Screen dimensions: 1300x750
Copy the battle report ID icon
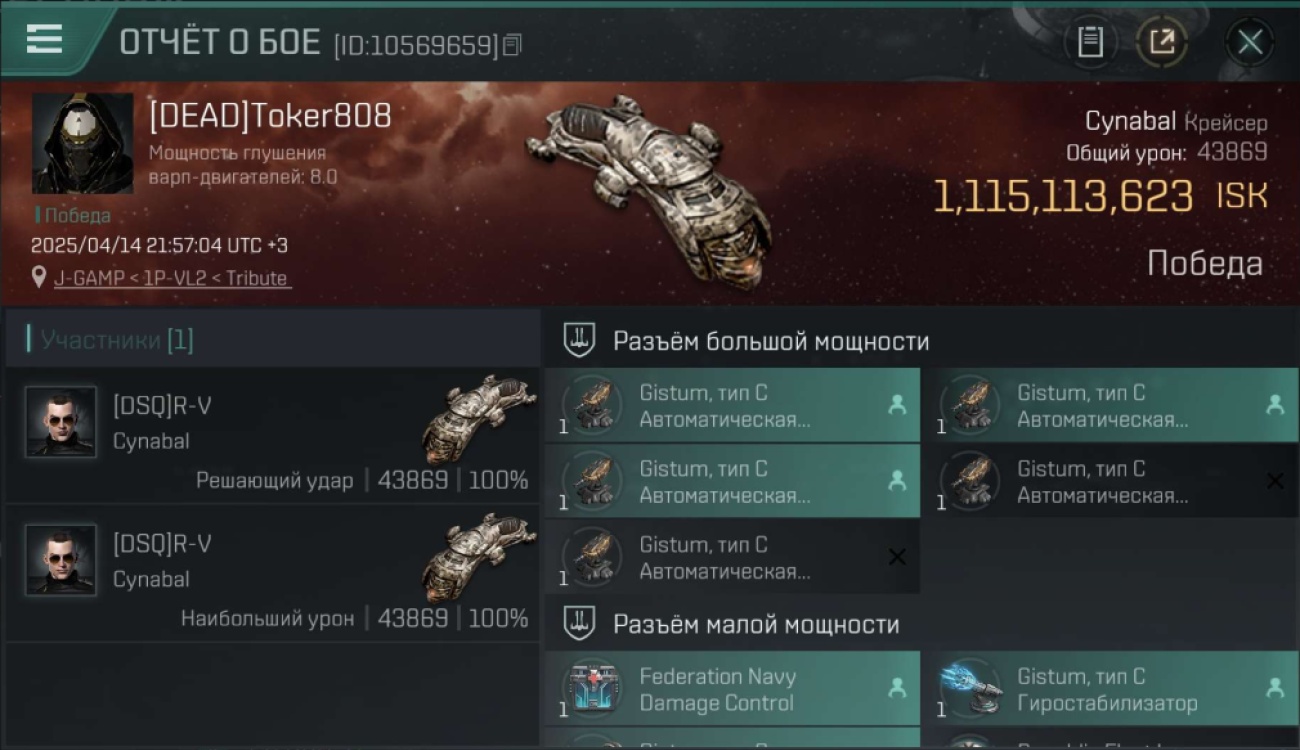click(x=512, y=44)
